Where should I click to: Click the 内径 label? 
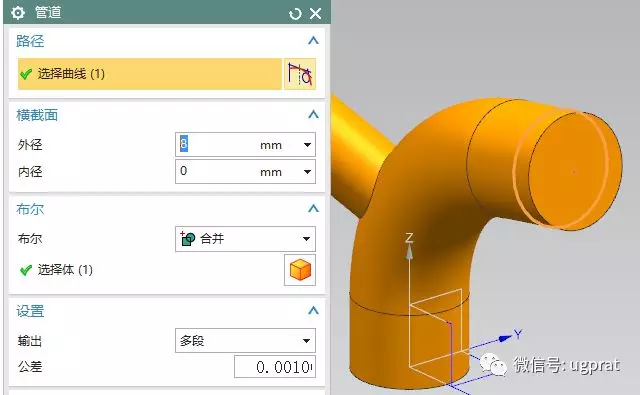pyautogui.click(x=30, y=171)
